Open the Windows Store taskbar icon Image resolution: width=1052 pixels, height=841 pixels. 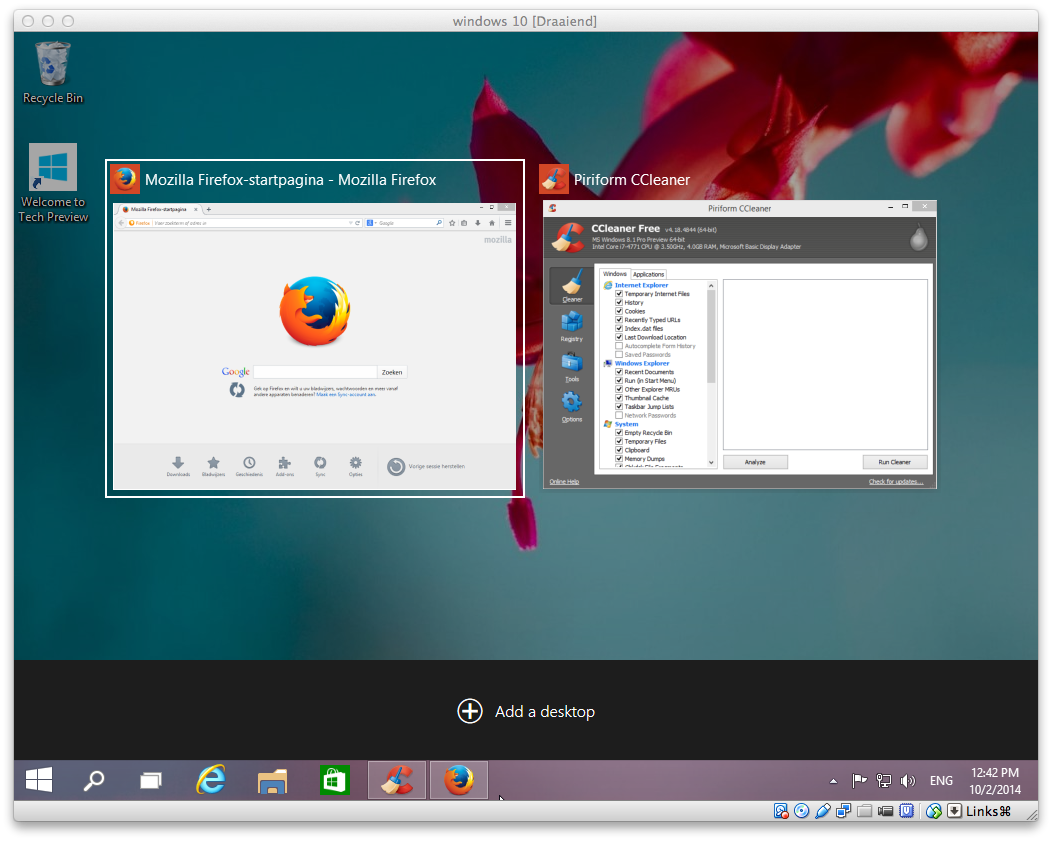pos(333,780)
